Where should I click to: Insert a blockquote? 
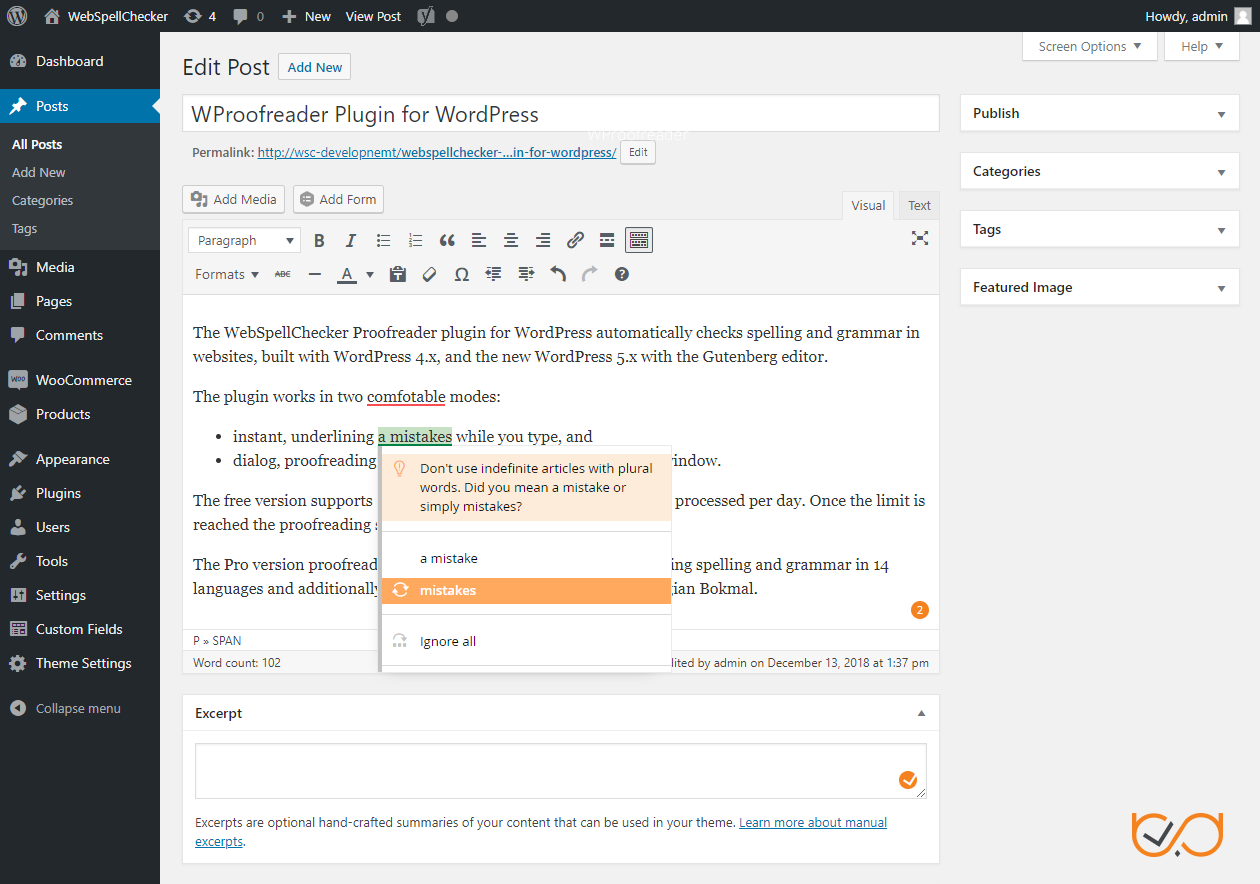click(447, 240)
